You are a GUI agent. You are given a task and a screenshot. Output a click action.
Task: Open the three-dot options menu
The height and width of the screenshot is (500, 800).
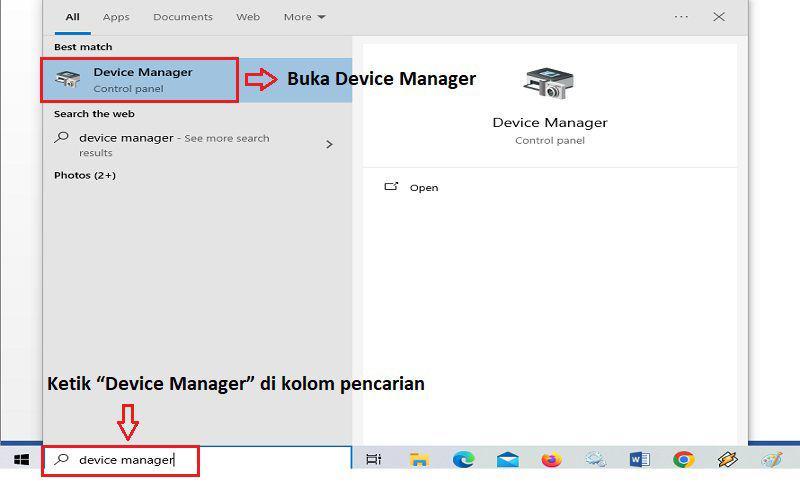[x=681, y=17]
